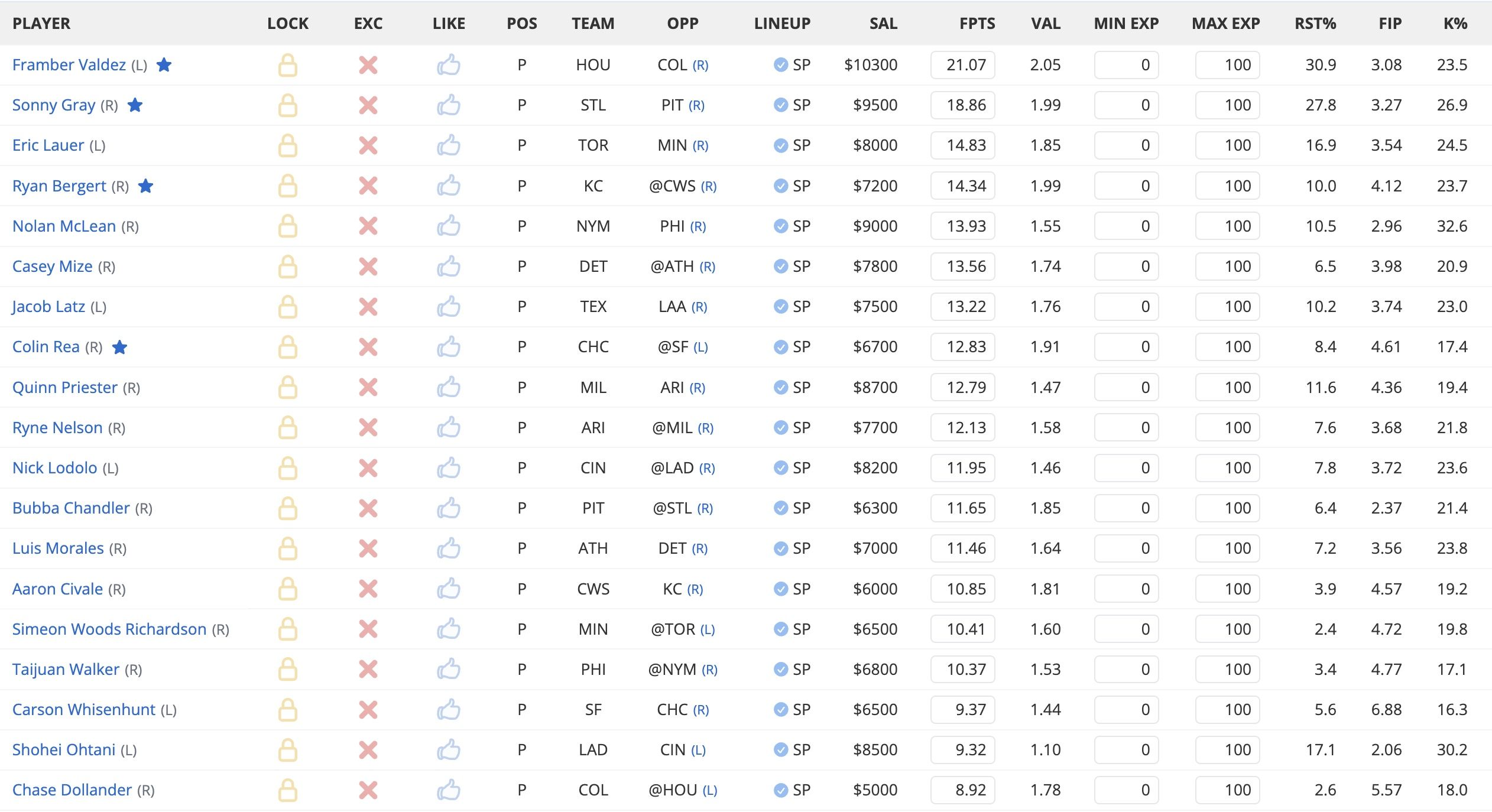Click the star next to Colin Rea
Screen dimensions: 1492x812
tap(120, 346)
